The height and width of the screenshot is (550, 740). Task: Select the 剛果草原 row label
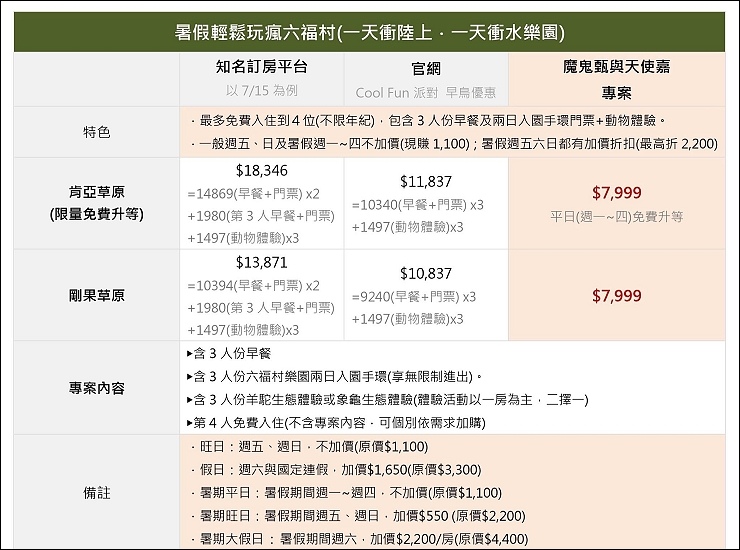96,296
